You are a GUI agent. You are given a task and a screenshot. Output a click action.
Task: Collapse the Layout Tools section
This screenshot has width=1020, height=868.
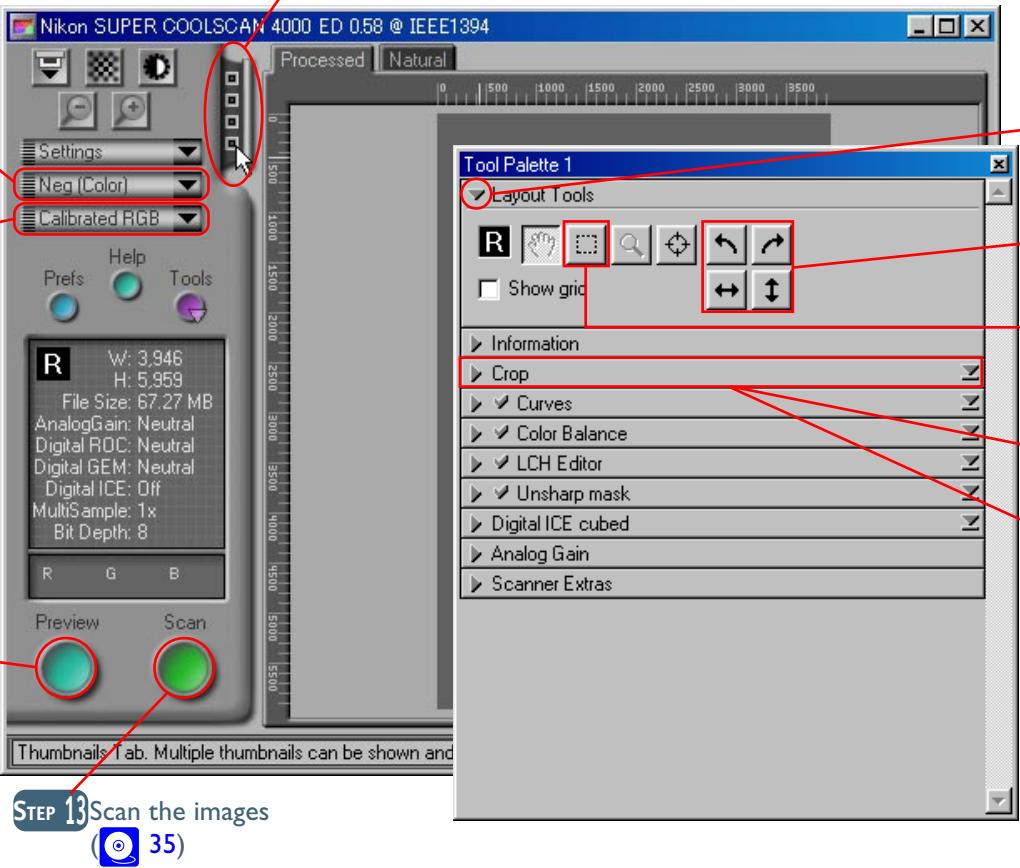click(x=476, y=194)
